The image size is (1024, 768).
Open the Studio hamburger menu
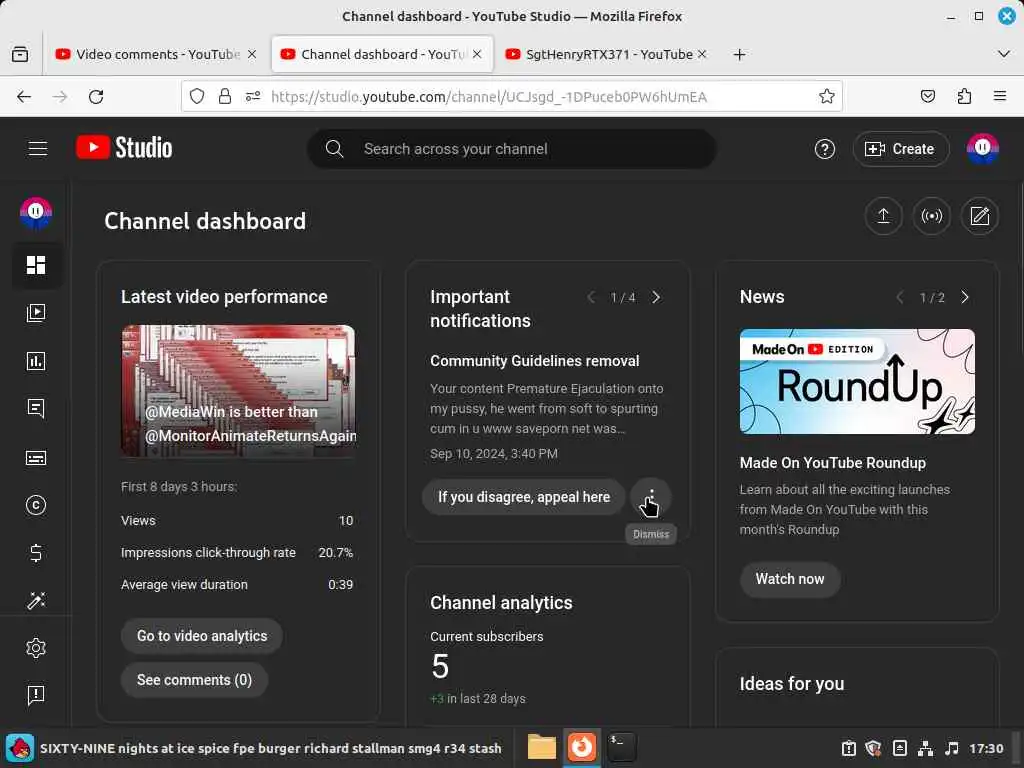[38, 148]
